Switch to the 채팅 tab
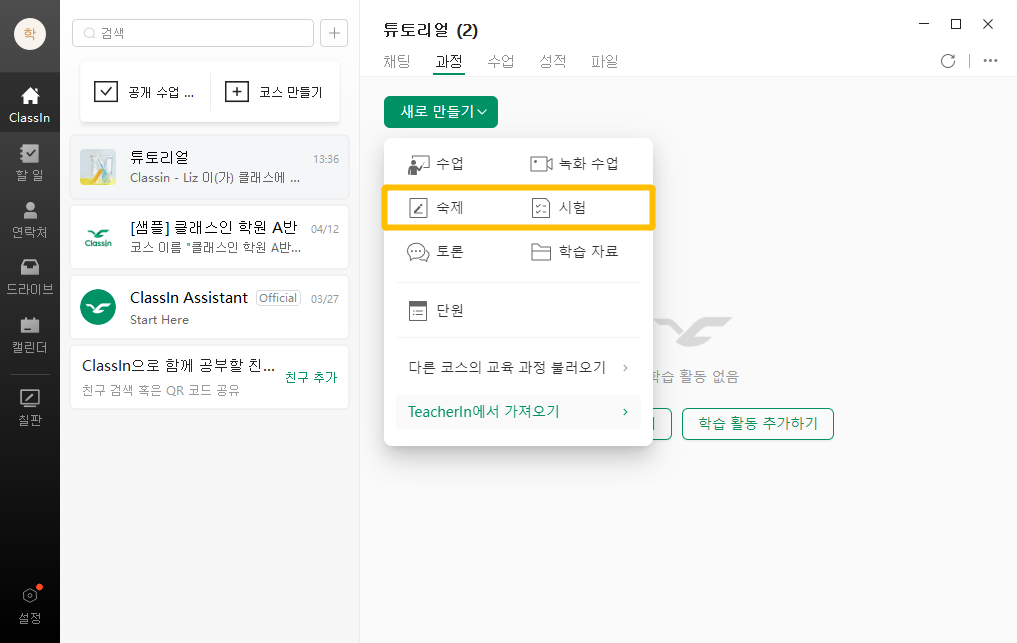The image size is (1017, 643). [x=396, y=62]
